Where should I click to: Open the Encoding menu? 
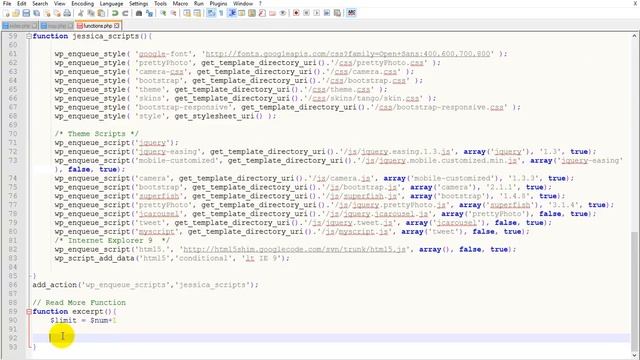pos(82,3)
